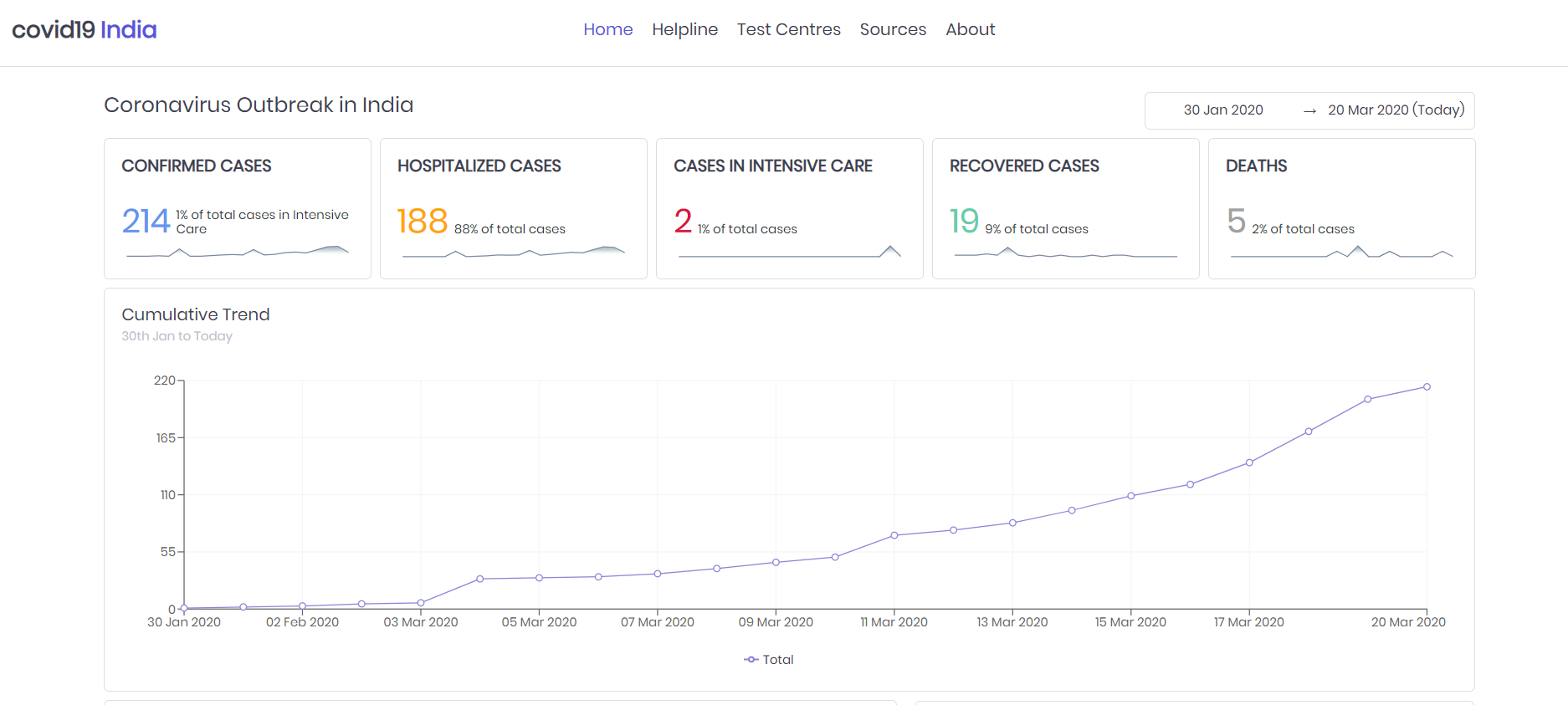Click the 30 Jan 2020 chart data point
Screen dimensions: 1568x705
pyautogui.click(x=184, y=608)
